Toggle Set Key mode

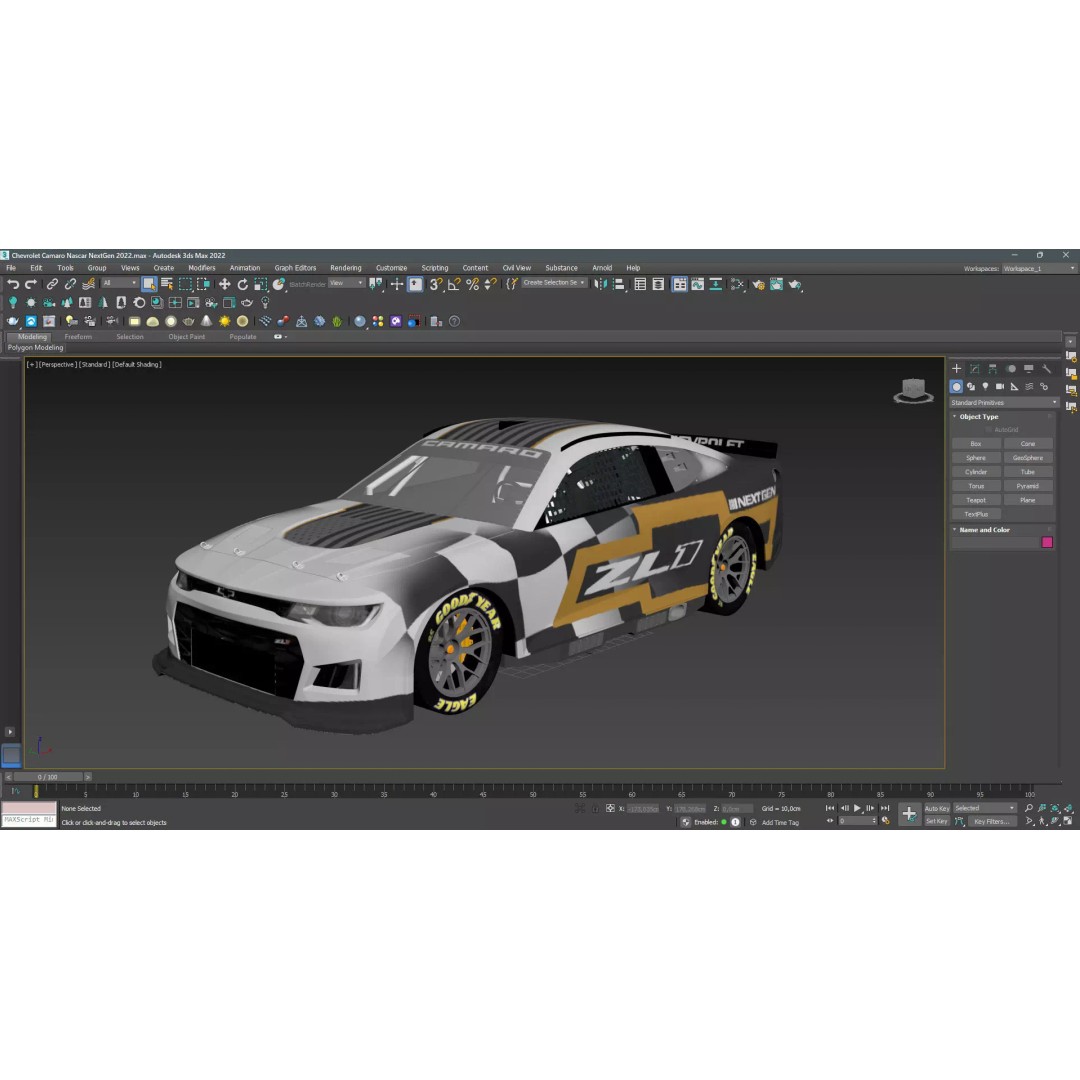(937, 821)
